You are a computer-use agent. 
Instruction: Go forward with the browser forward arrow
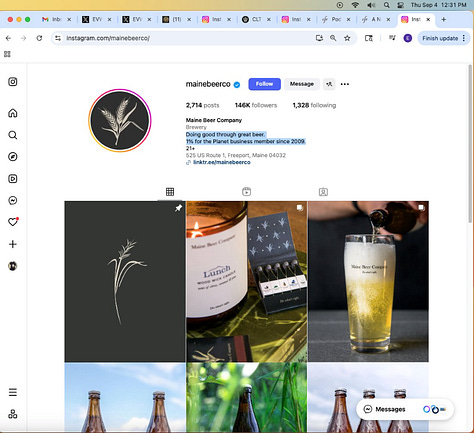click(23, 38)
